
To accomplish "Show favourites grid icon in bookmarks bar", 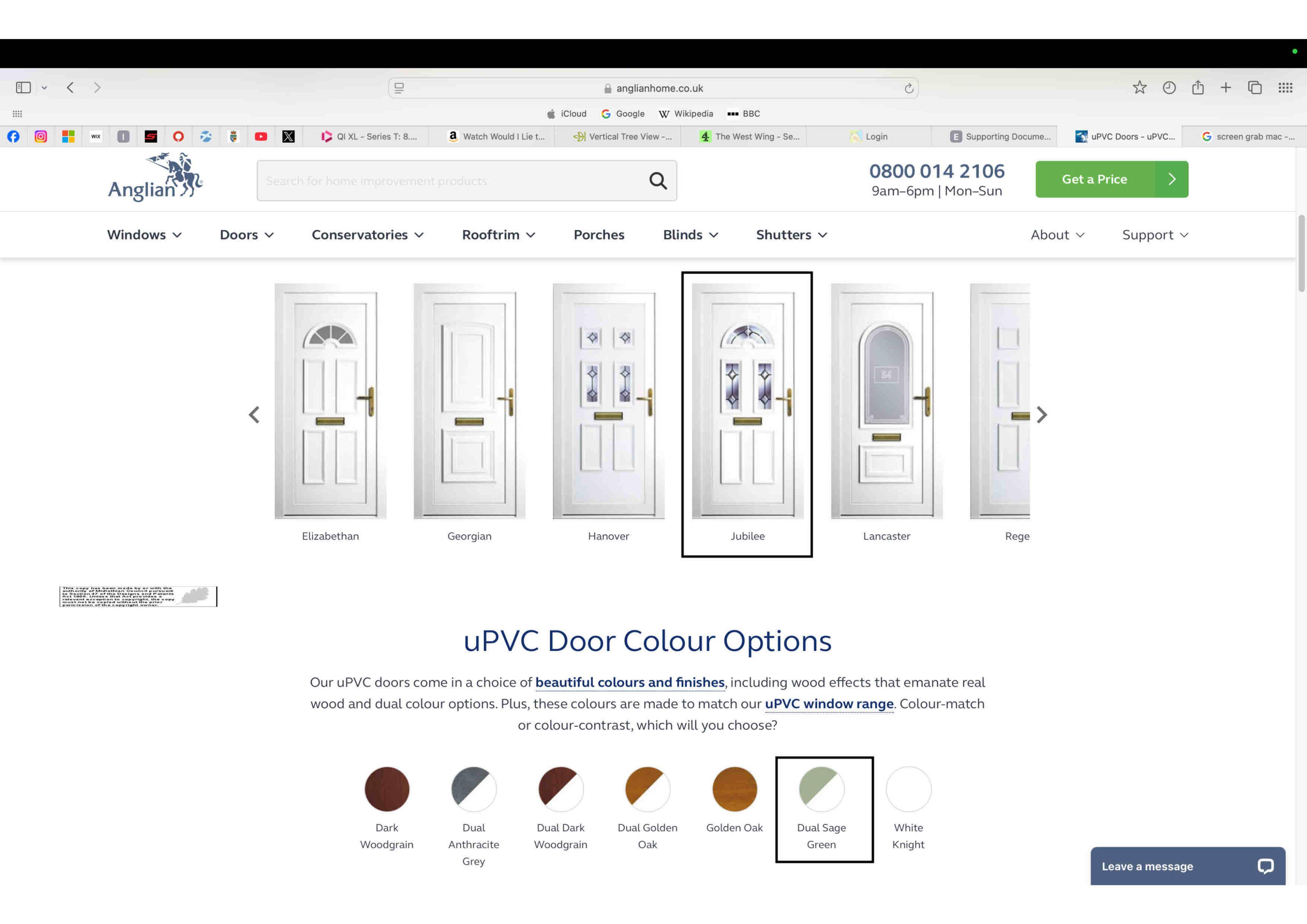I will pos(18,114).
